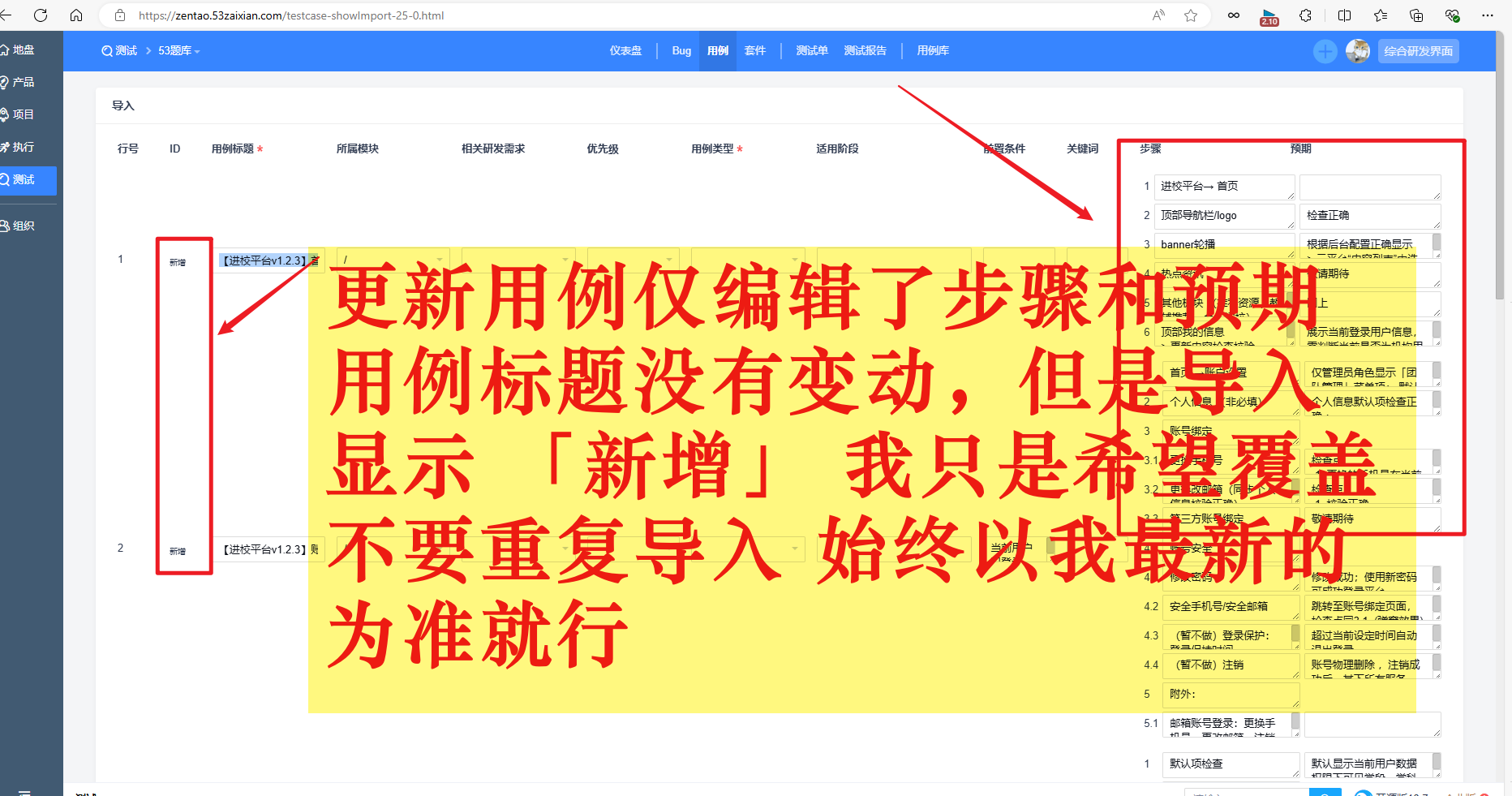1512x796 pixels.
Task: Click the 所属模块 column header
Action: pyautogui.click(x=358, y=148)
